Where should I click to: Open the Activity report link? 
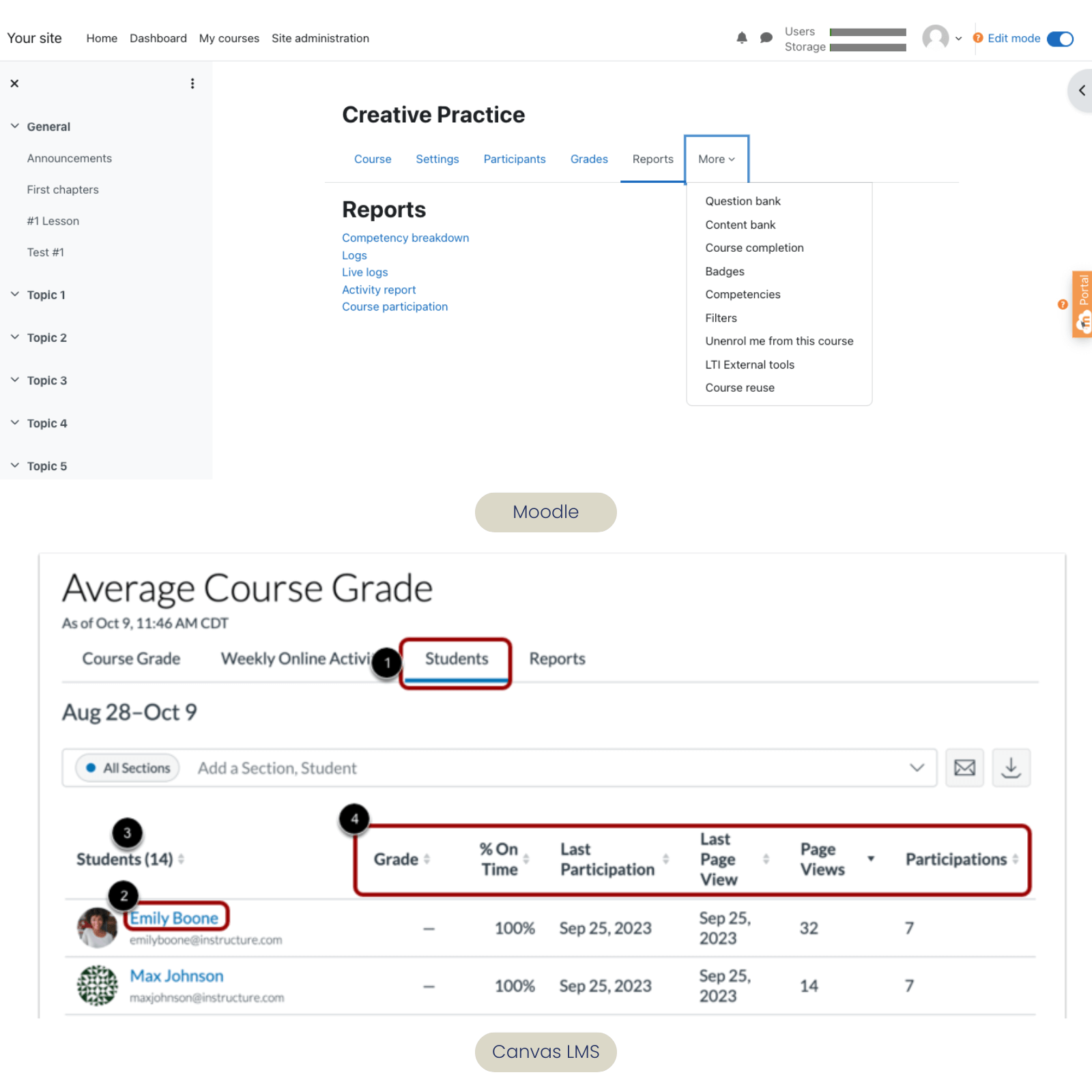coord(379,290)
